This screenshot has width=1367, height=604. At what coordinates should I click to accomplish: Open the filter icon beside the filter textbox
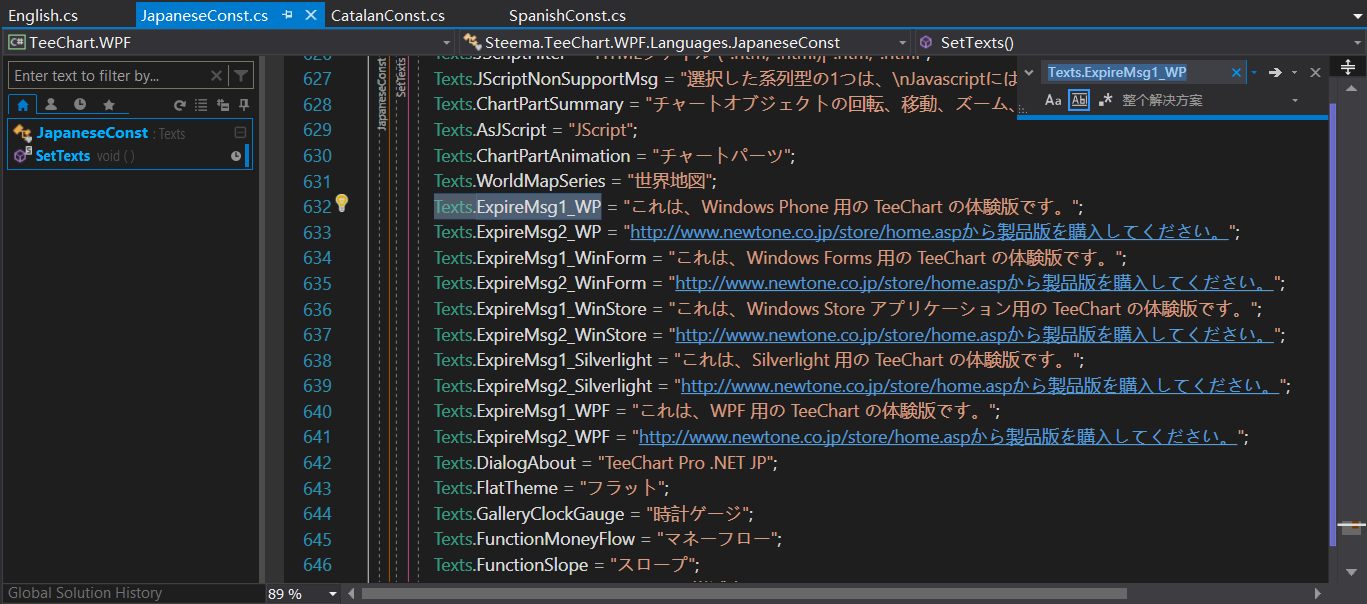(241, 75)
